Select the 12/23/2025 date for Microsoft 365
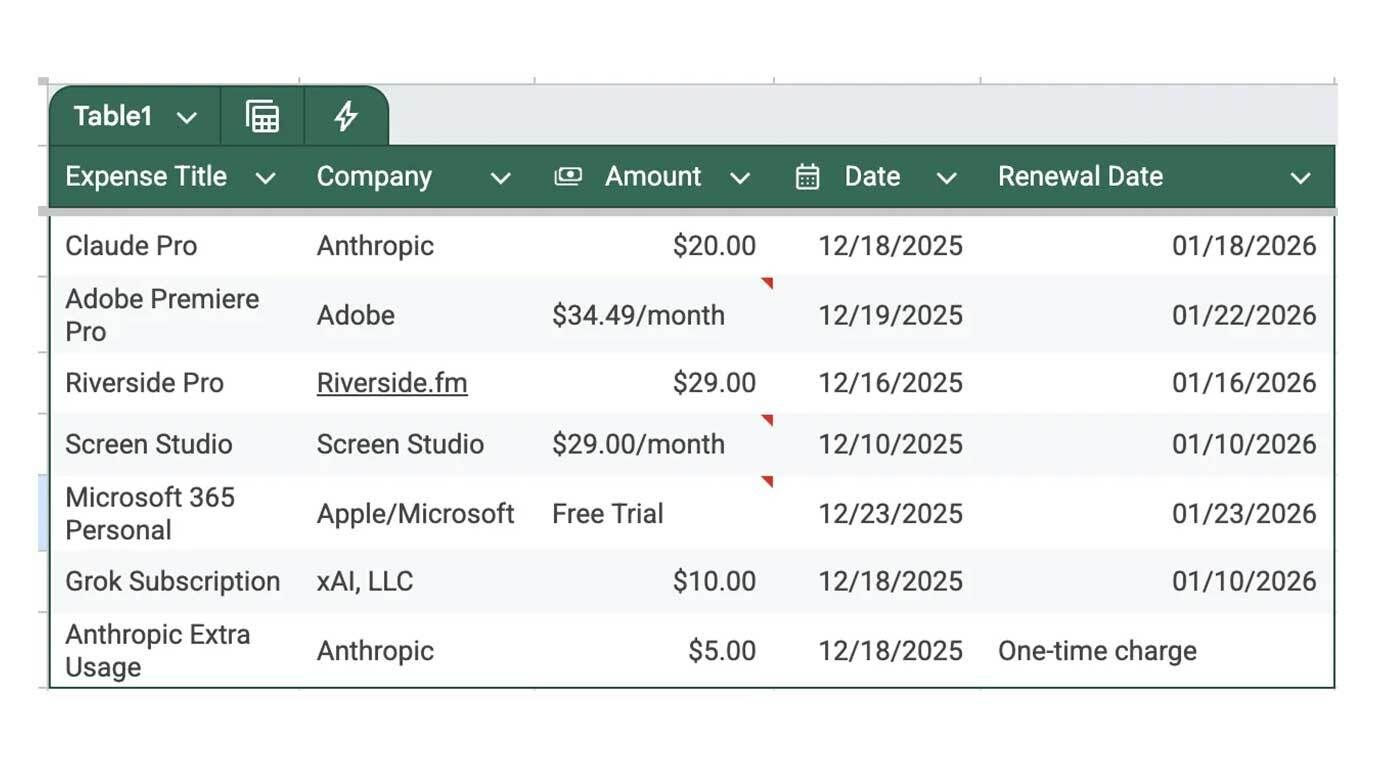The image size is (1376, 768). tap(889, 512)
